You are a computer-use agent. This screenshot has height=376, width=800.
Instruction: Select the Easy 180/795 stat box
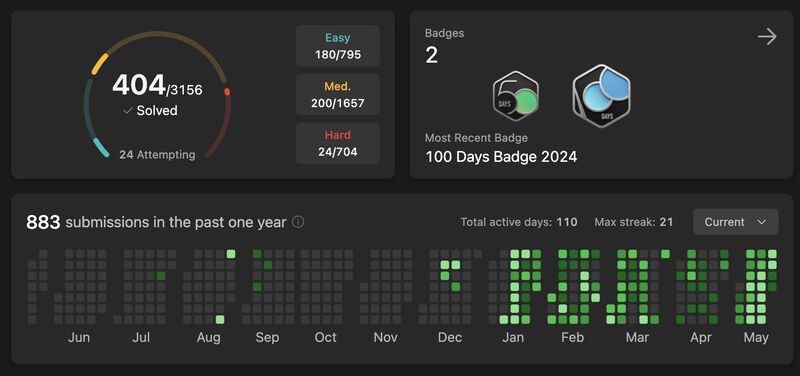338,46
